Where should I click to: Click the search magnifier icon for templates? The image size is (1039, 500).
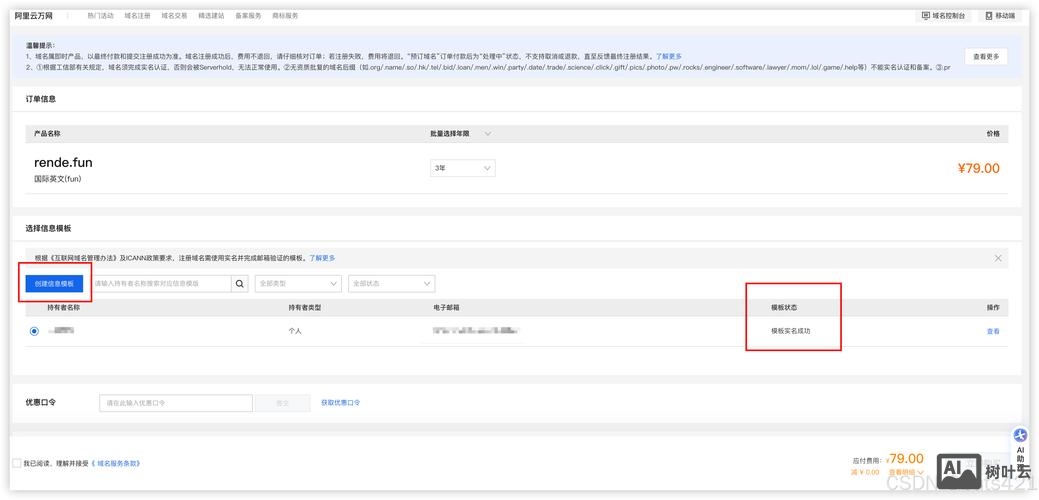coord(240,284)
